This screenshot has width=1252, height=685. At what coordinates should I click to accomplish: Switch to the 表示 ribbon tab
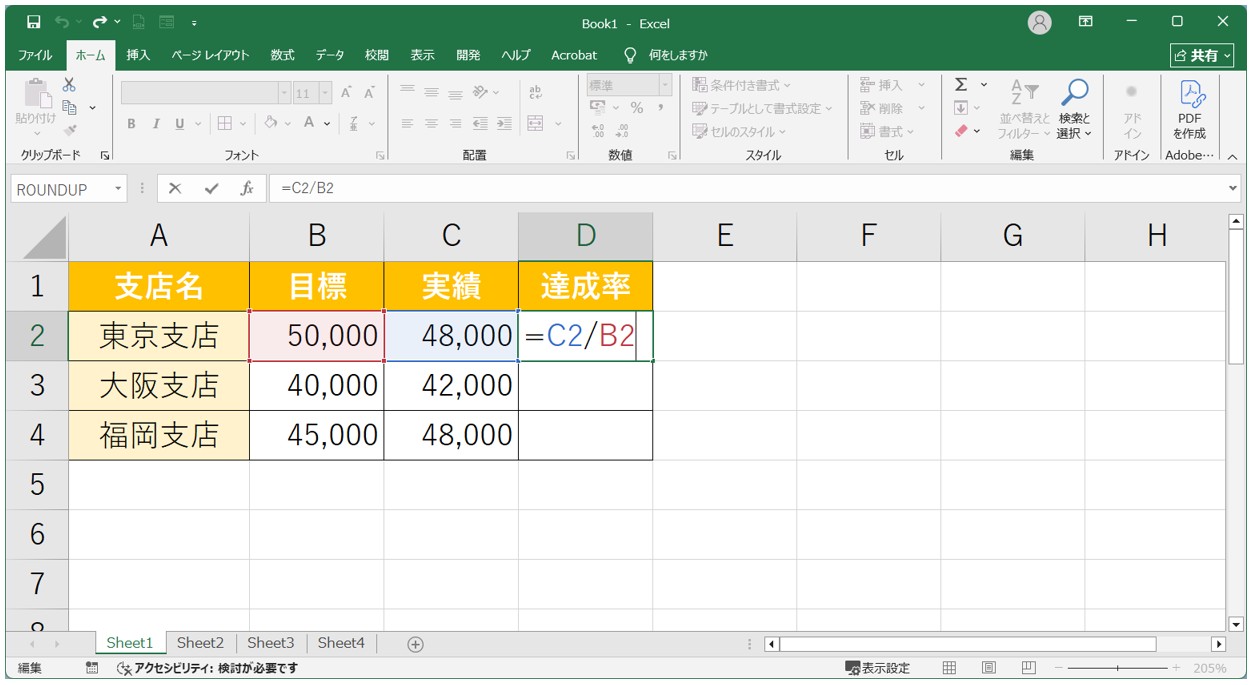click(423, 55)
